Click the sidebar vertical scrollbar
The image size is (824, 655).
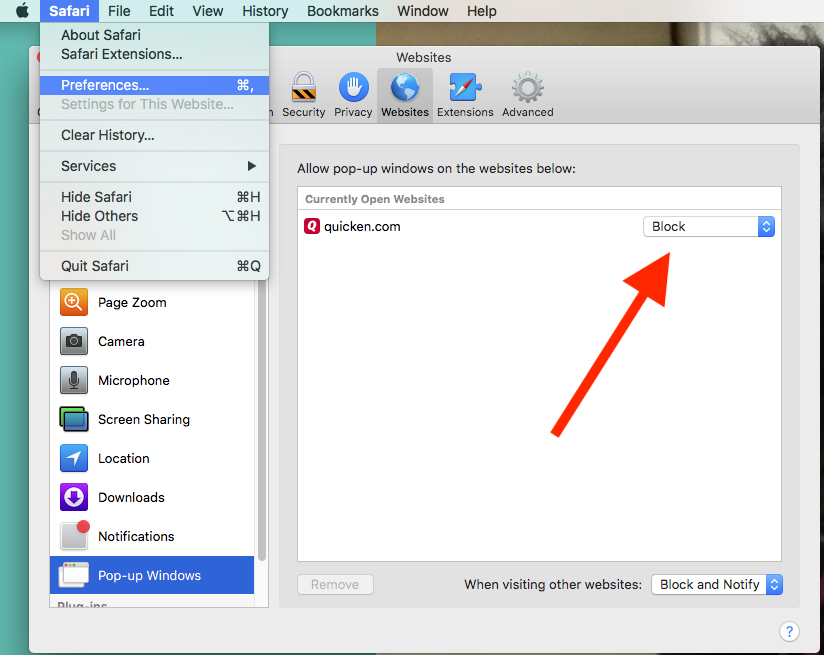(x=262, y=421)
